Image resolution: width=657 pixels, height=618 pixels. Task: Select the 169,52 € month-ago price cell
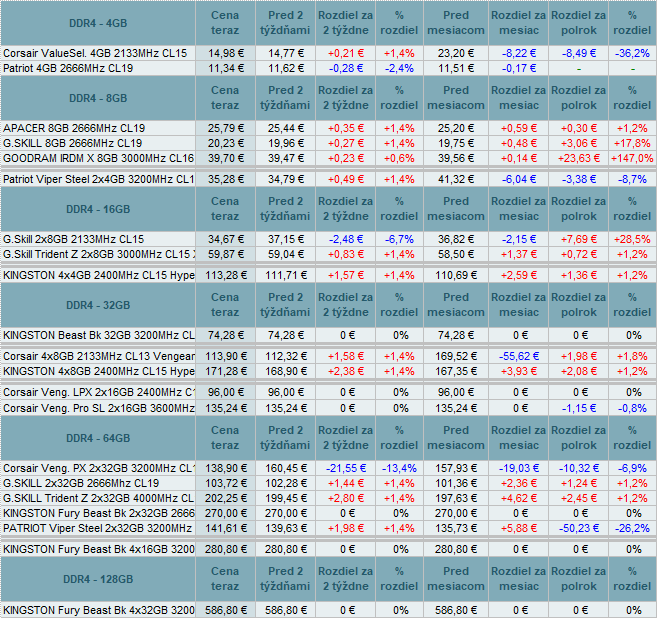(456, 356)
